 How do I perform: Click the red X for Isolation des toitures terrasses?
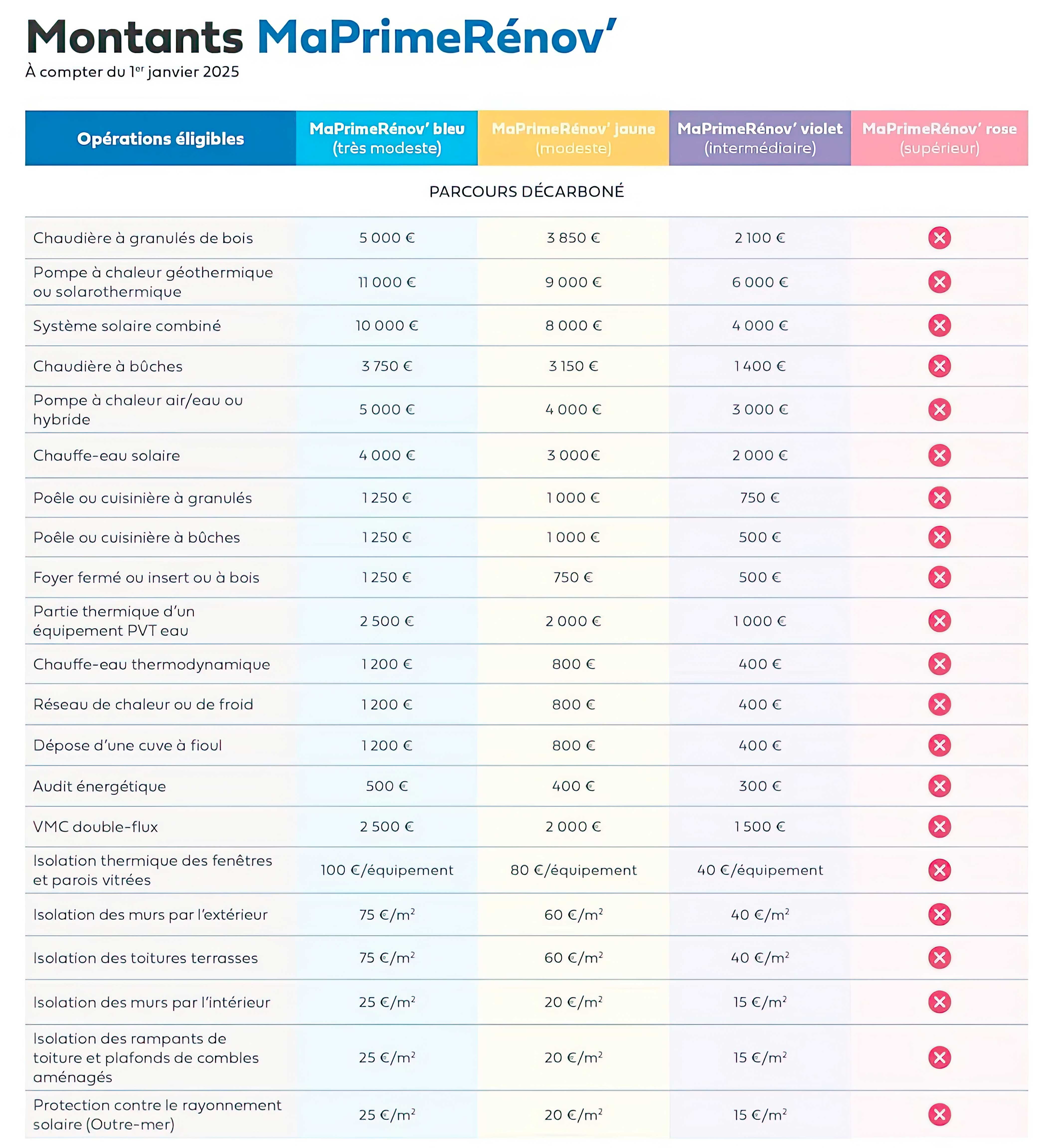[939, 958]
